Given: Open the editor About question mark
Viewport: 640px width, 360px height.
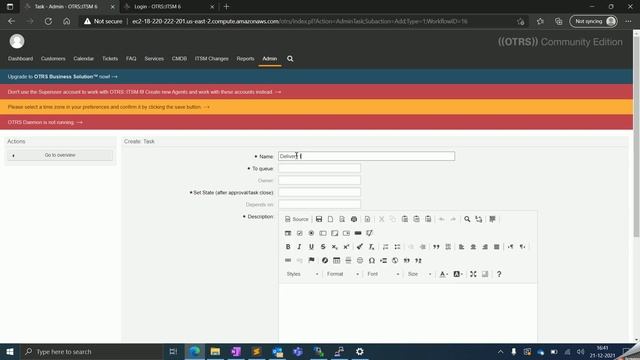Looking at the screenshot, I should [x=499, y=274].
